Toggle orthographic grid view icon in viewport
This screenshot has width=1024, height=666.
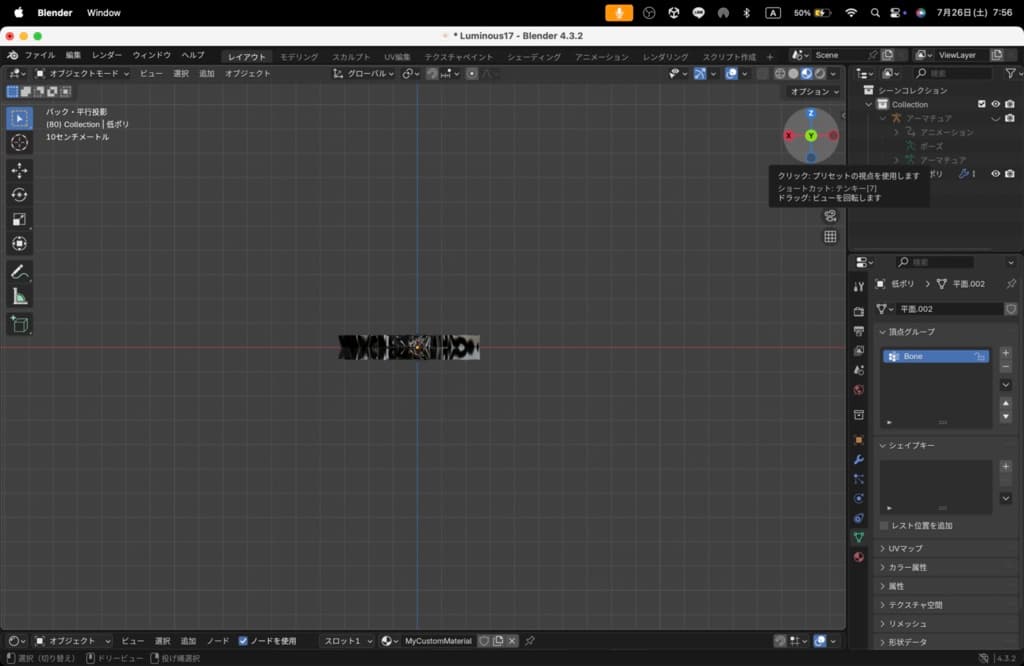point(830,237)
